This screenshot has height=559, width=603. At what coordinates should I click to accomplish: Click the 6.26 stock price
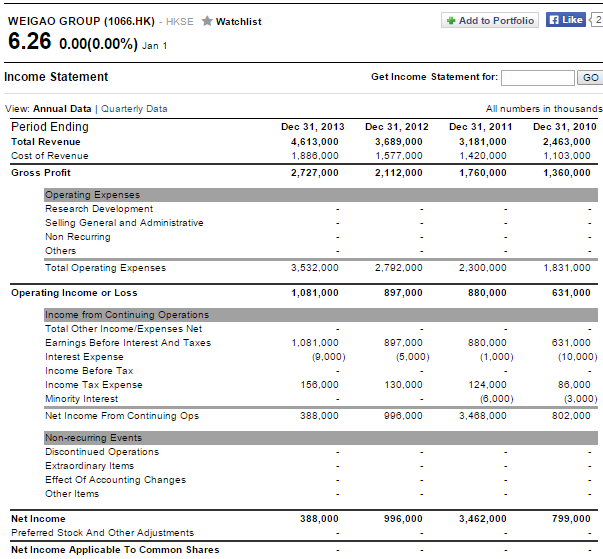(29, 41)
